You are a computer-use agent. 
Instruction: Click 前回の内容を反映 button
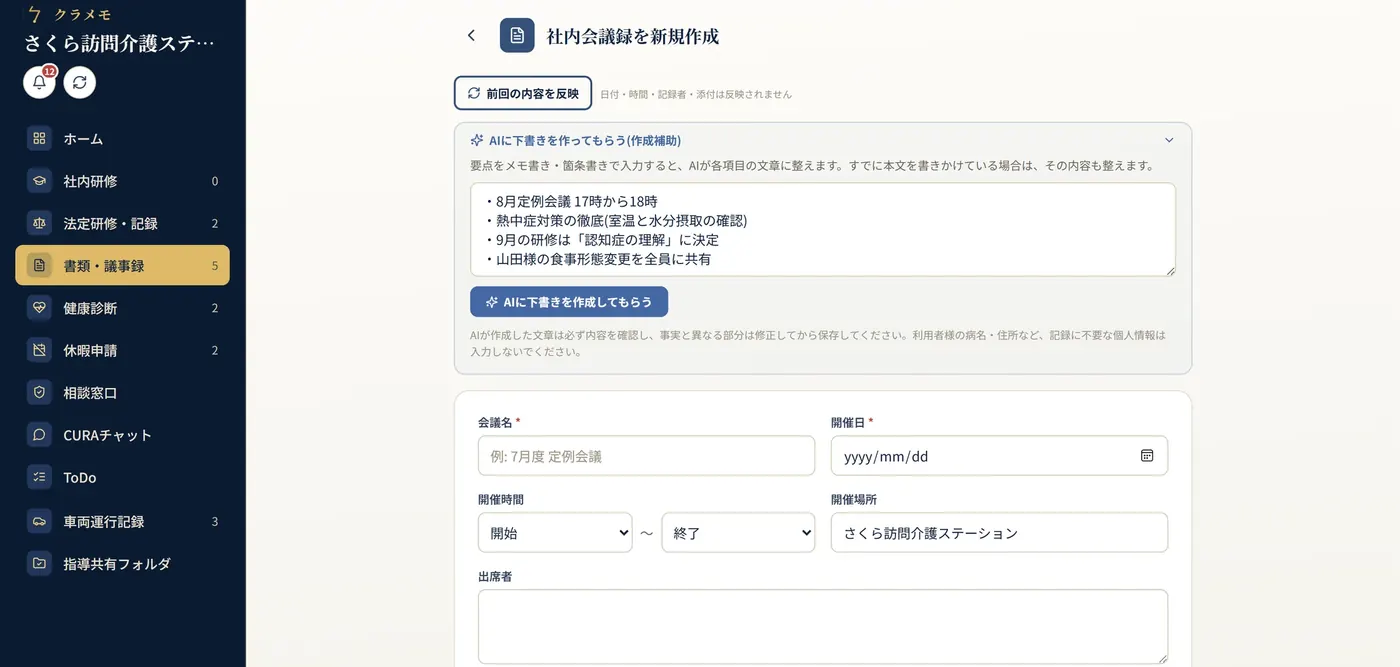(523, 93)
